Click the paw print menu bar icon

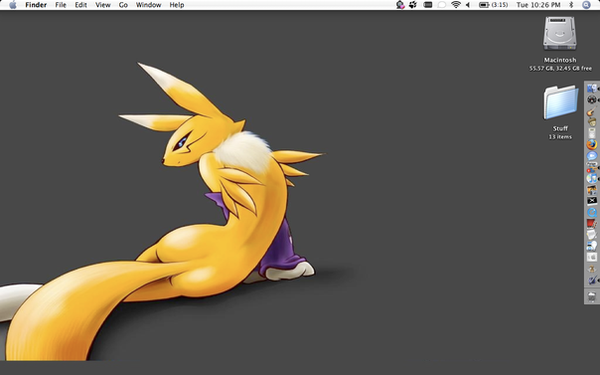(413, 5)
